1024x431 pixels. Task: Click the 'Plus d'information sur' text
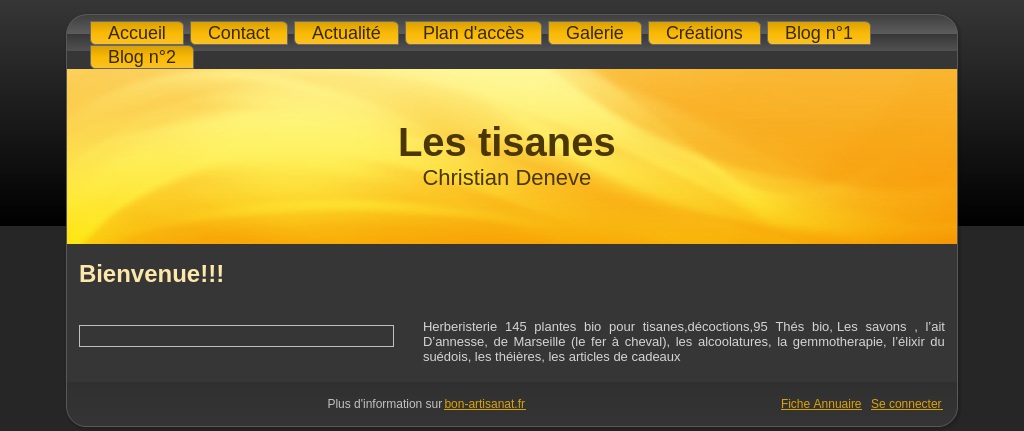coord(385,404)
